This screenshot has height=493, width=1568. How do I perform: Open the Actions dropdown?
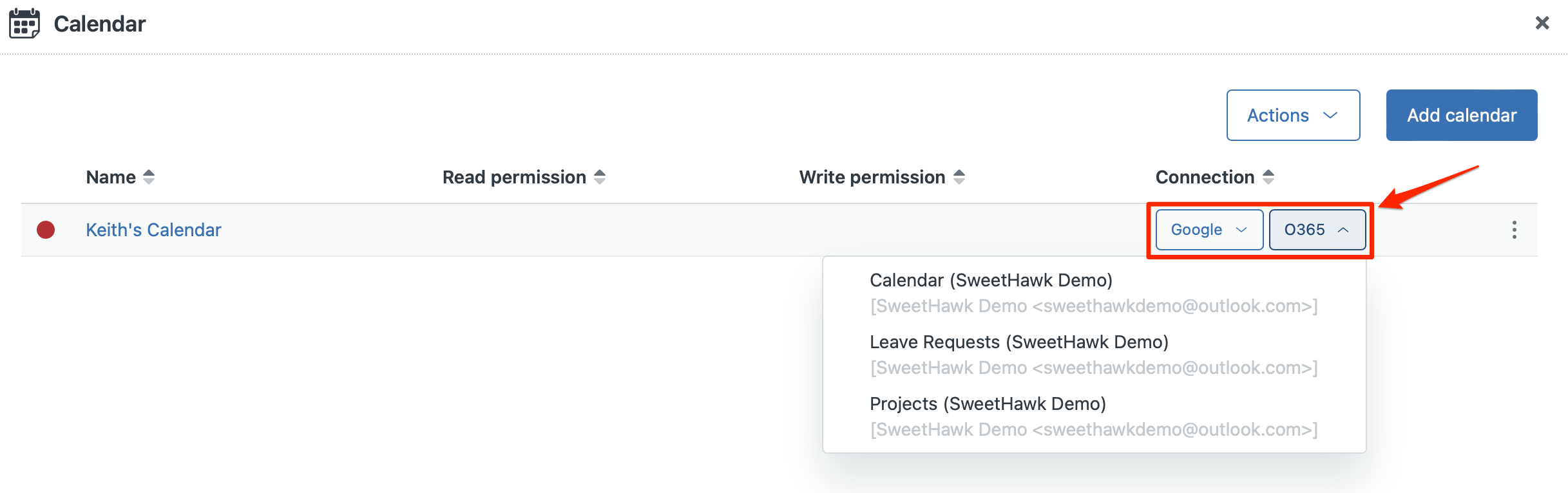[1293, 115]
